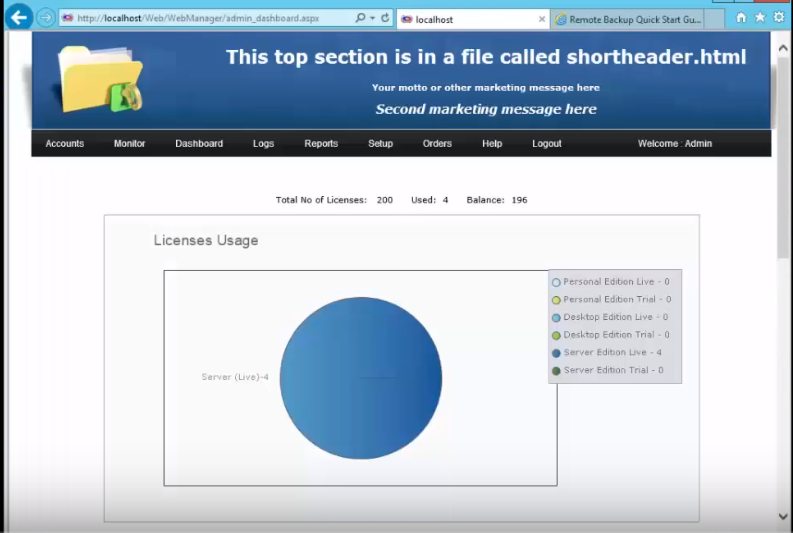This screenshot has width=793, height=533.
Task: Click the Remote Backup tab page icon
Action: [561, 20]
